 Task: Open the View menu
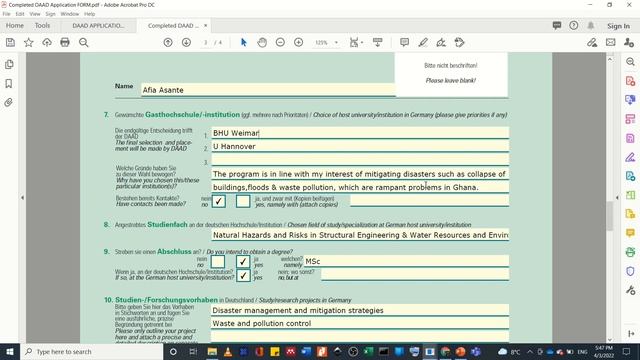35,14
